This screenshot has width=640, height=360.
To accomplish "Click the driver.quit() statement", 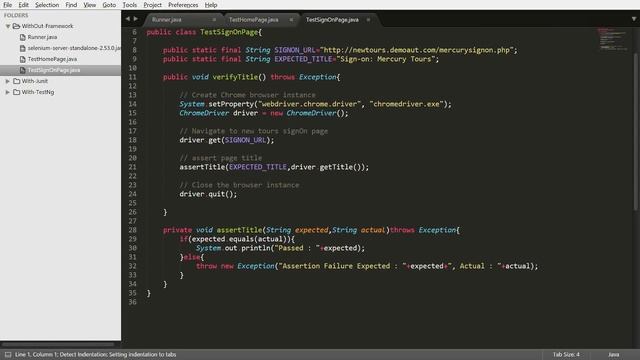I will tap(208, 194).
